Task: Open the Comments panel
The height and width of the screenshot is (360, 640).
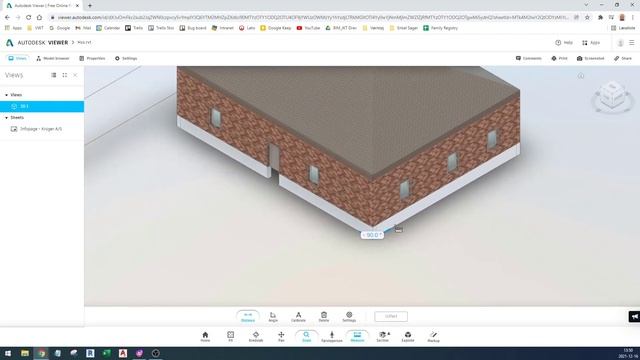Action: (x=529, y=58)
